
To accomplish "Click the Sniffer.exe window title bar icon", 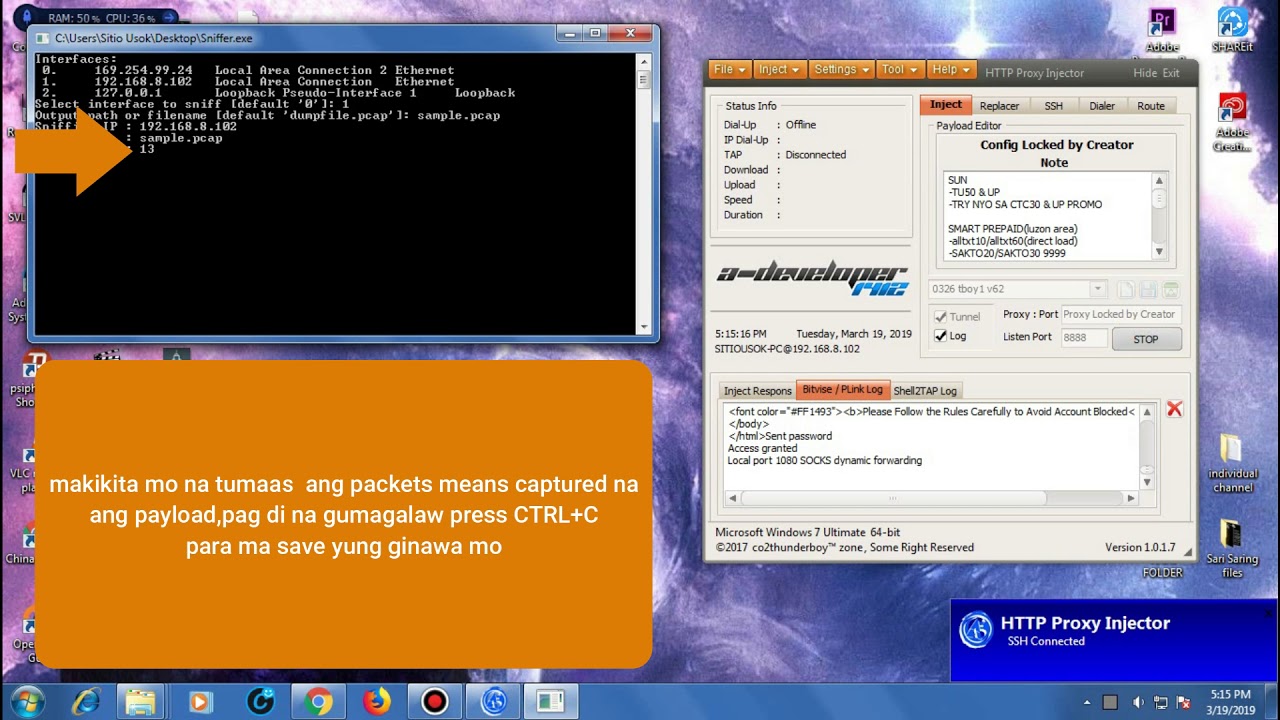I will [x=42, y=38].
